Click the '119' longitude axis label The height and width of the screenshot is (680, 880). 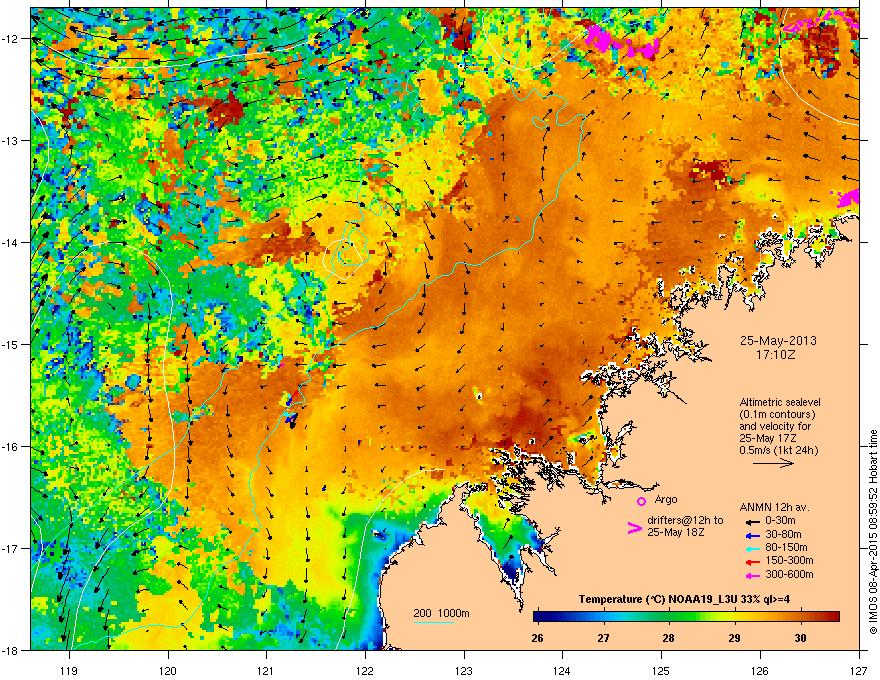(69, 671)
